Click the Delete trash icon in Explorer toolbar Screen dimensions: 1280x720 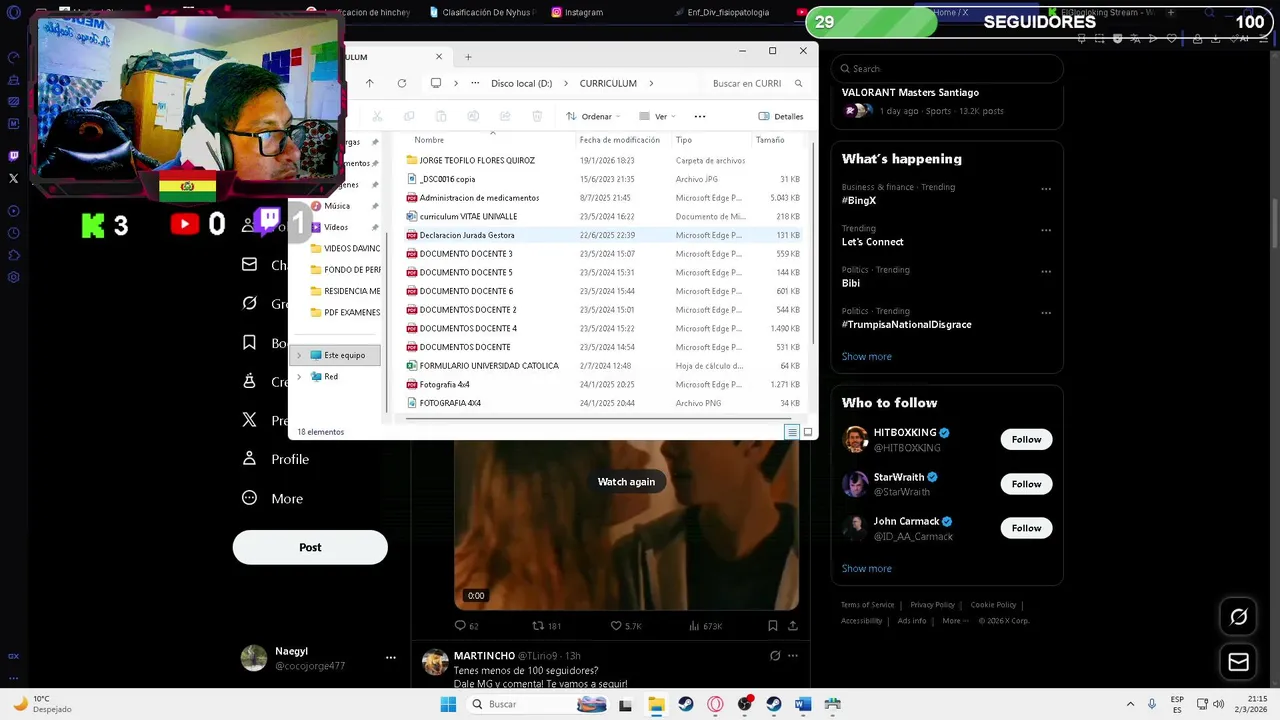[x=537, y=116]
